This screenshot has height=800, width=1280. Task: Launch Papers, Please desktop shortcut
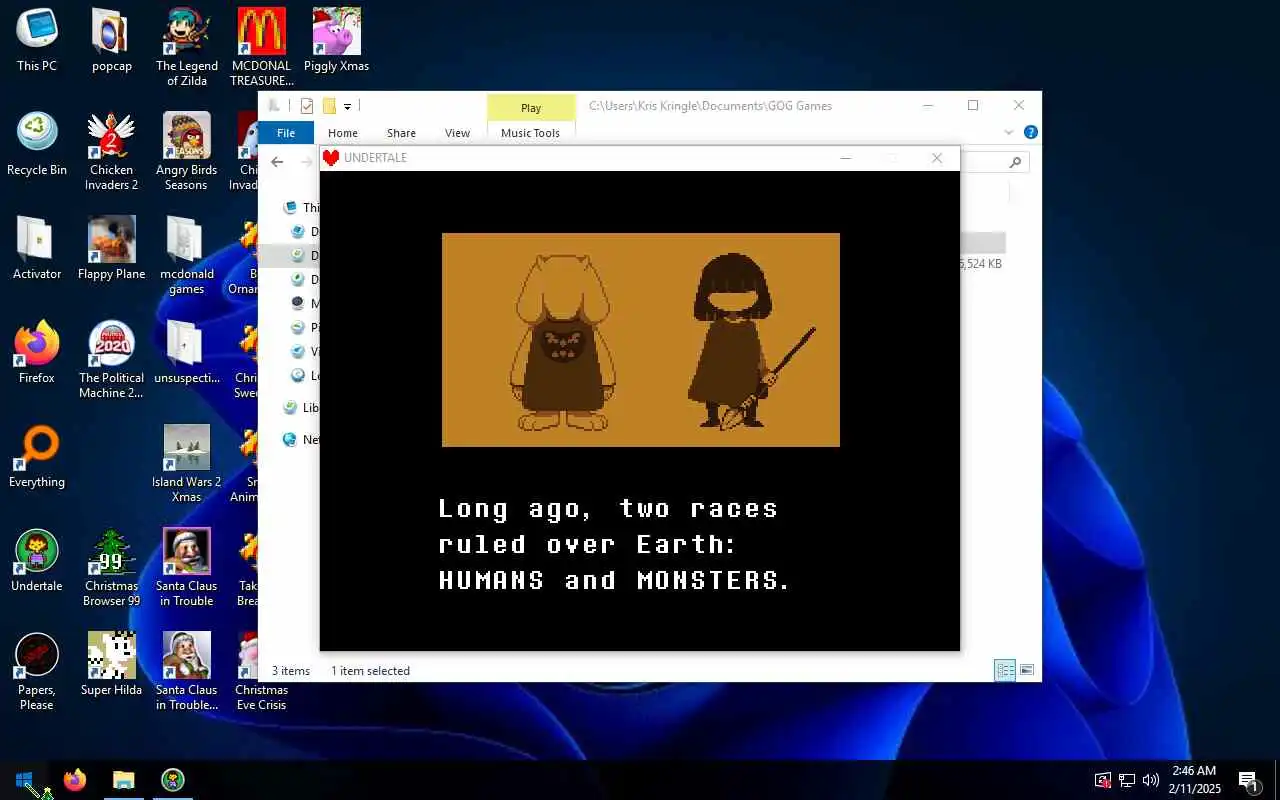(37, 671)
